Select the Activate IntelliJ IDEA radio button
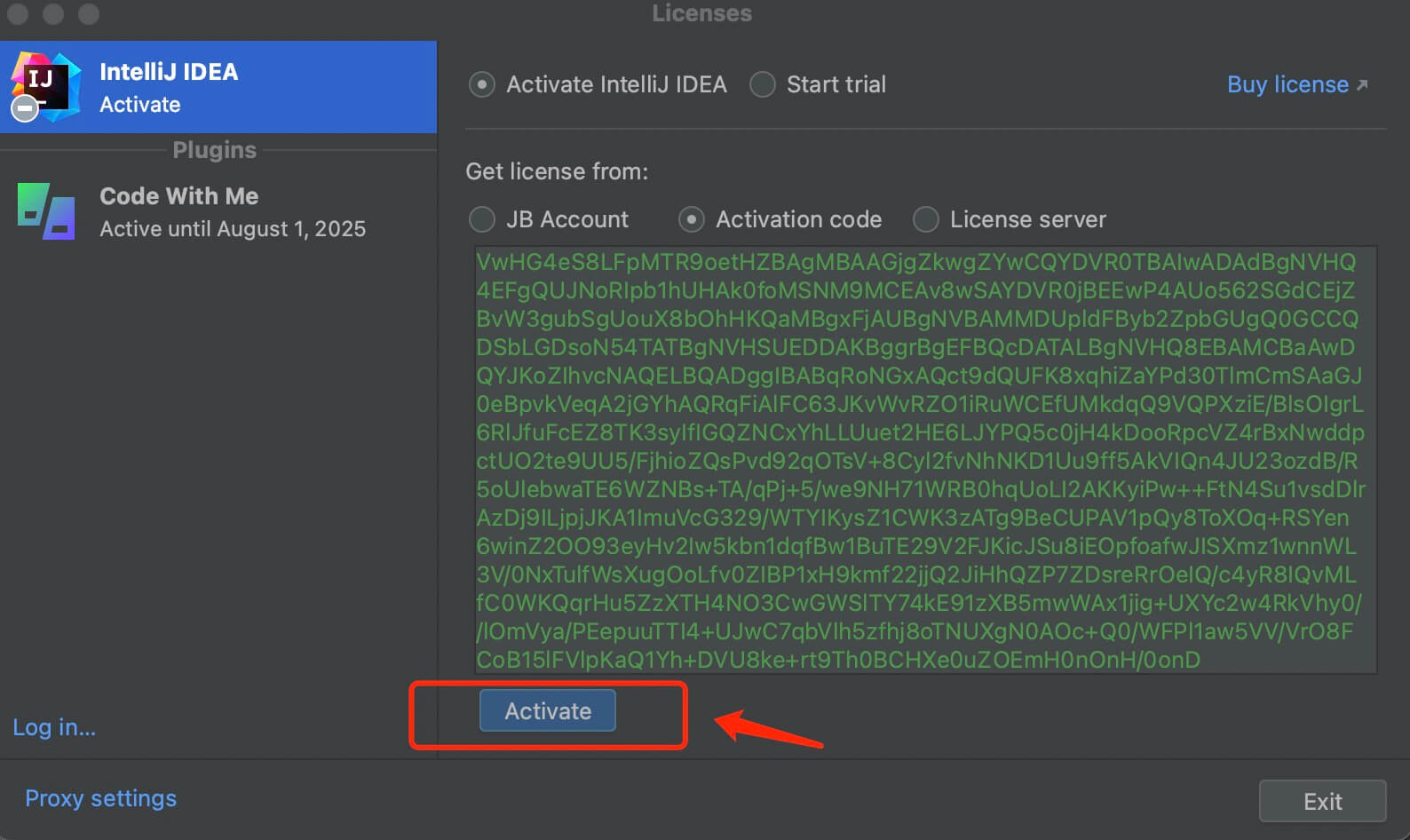Image resolution: width=1410 pixels, height=840 pixels. point(482,85)
